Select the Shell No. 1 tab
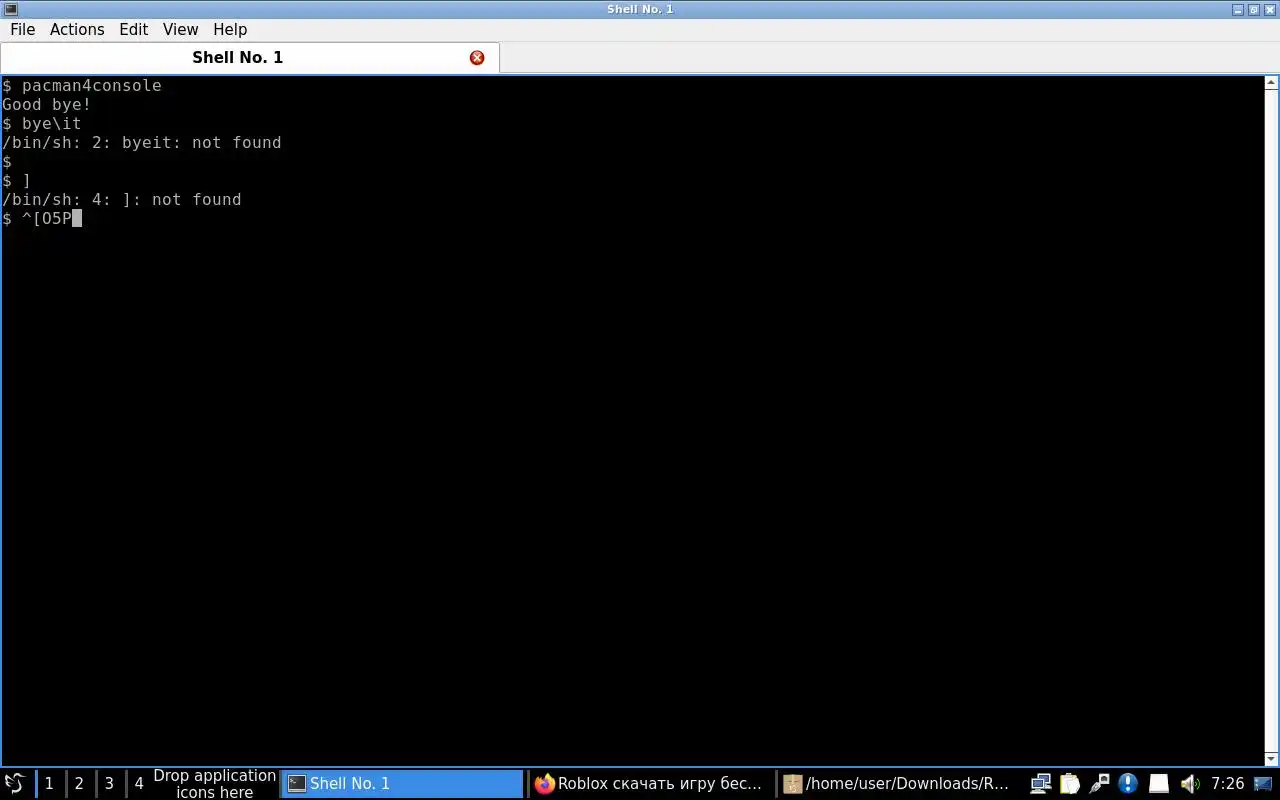This screenshot has height=800, width=1280. point(249,58)
